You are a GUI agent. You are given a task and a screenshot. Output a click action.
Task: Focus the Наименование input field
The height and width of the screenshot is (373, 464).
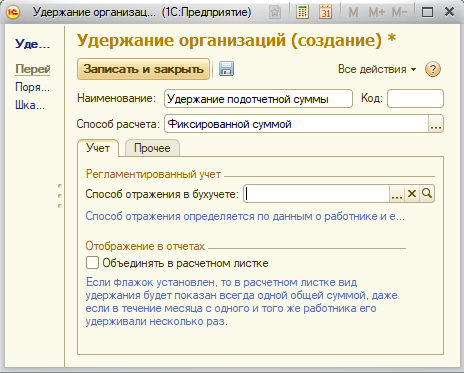point(258,99)
